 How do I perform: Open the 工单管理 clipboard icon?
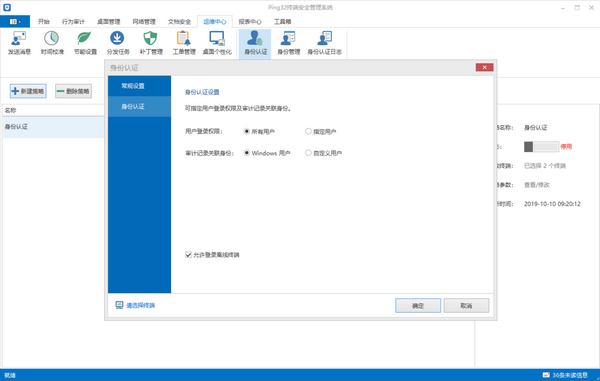pyautogui.click(x=184, y=43)
